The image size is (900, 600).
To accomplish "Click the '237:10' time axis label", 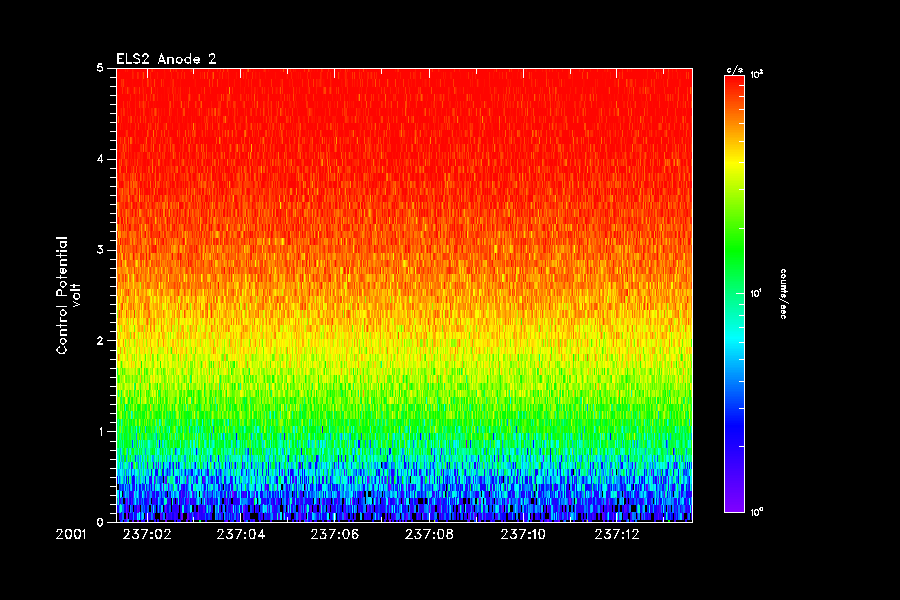I will click(523, 535).
